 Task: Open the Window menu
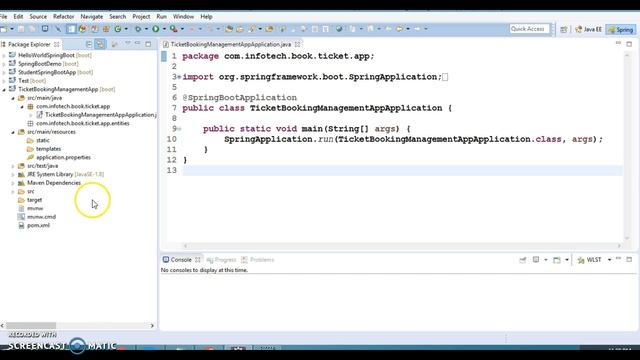point(183,17)
